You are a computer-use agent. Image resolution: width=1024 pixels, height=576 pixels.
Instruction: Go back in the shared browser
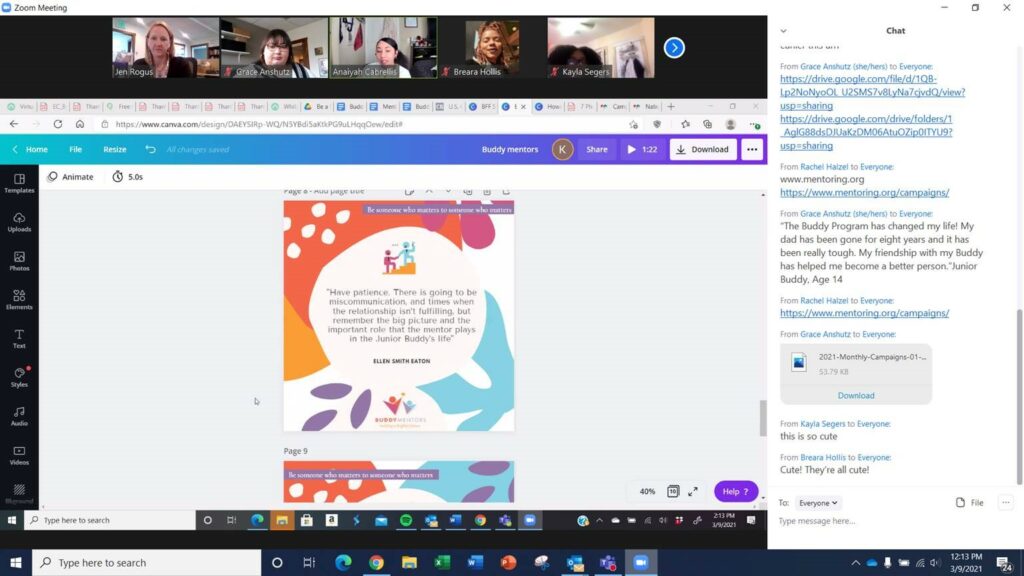click(14, 124)
